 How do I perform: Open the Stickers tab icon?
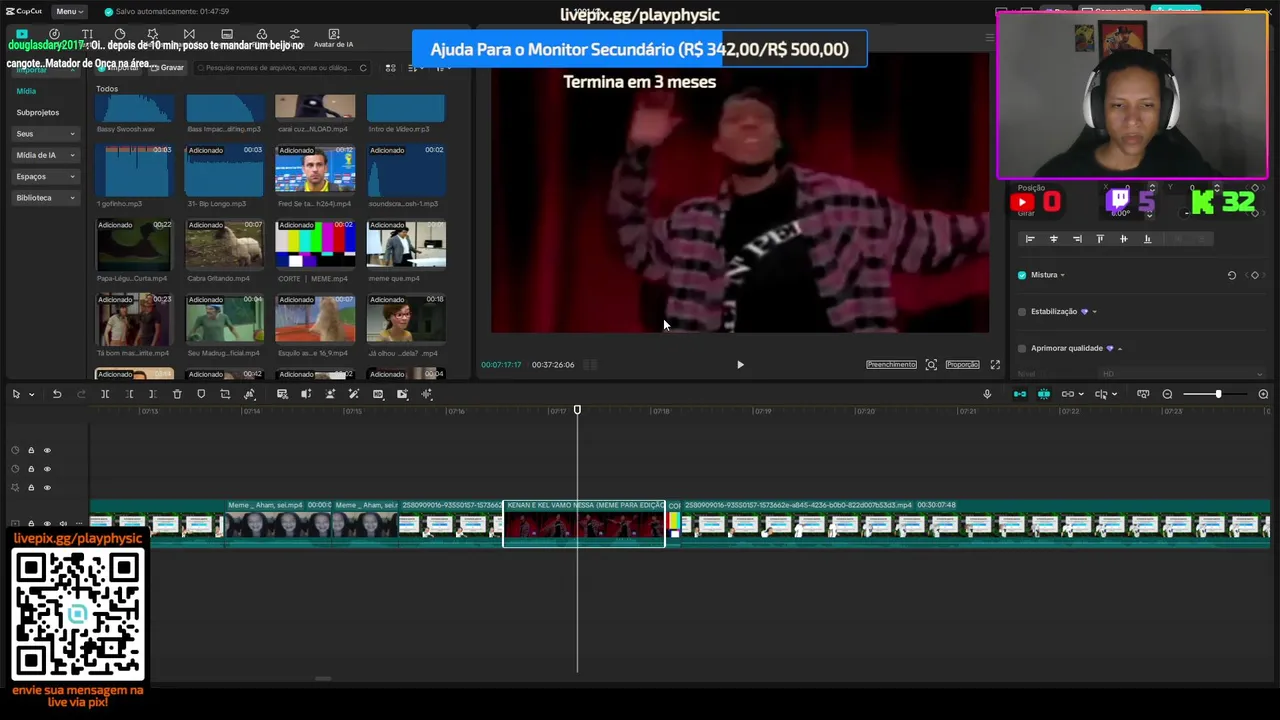(x=120, y=34)
